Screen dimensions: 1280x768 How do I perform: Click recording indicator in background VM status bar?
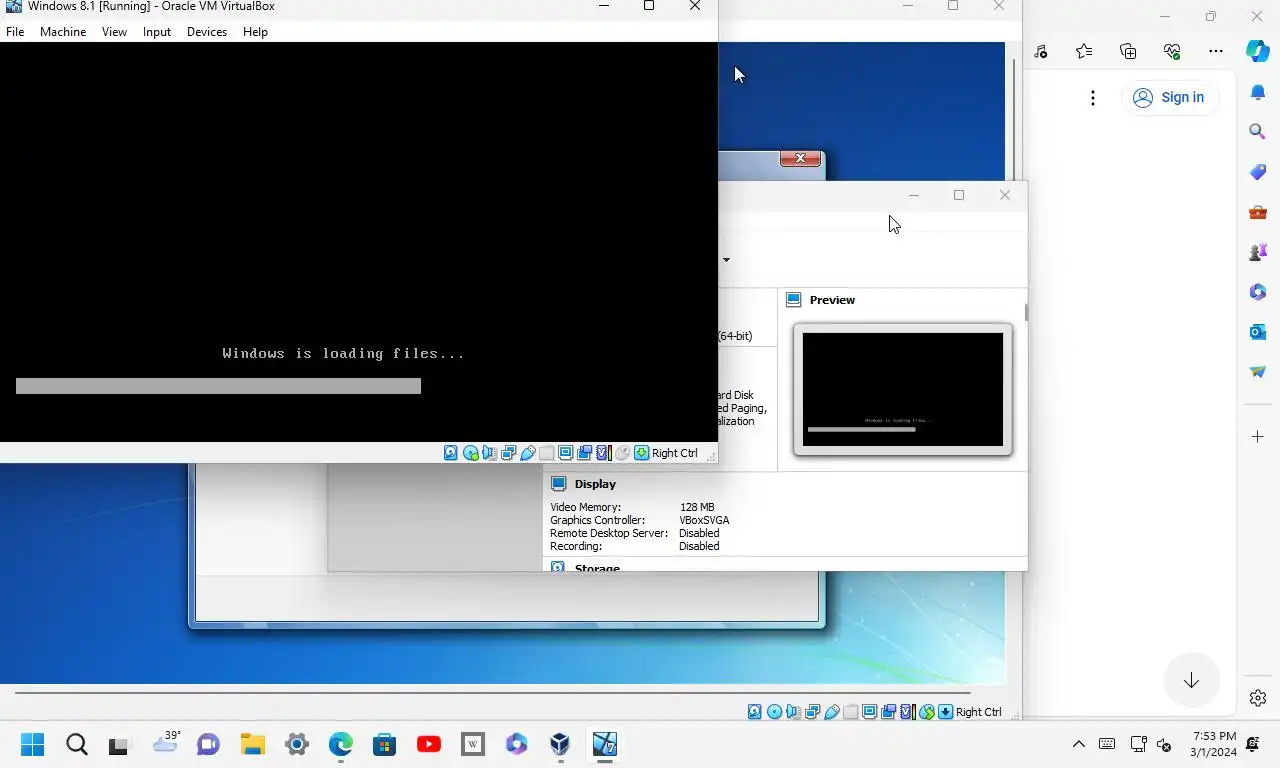(x=889, y=712)
